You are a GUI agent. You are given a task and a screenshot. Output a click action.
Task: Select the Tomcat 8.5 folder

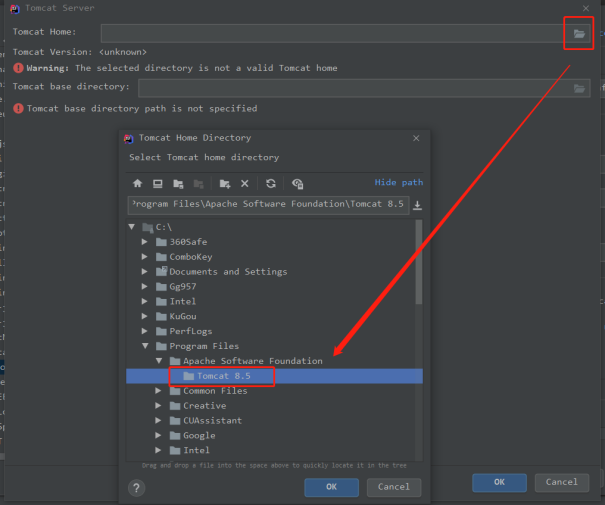[274, 376]
